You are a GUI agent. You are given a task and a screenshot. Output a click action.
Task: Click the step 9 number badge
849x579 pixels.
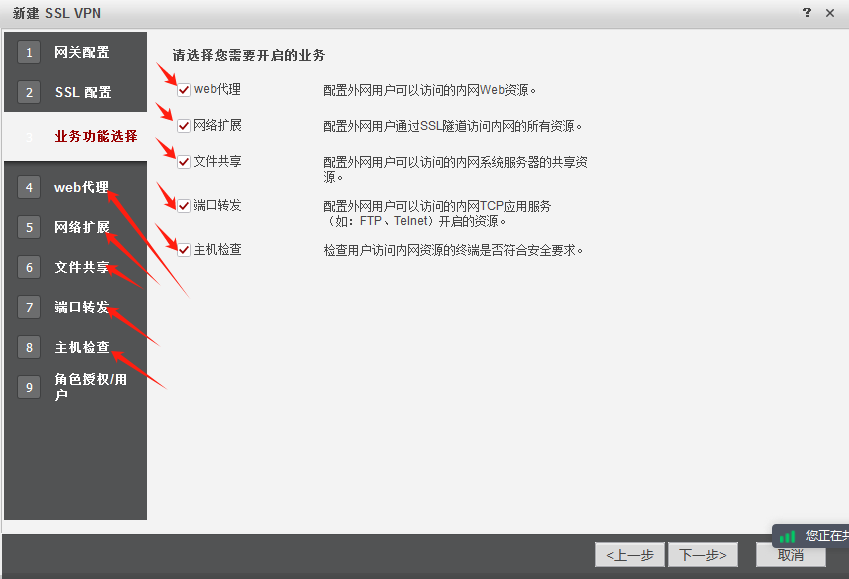(28, 387)
